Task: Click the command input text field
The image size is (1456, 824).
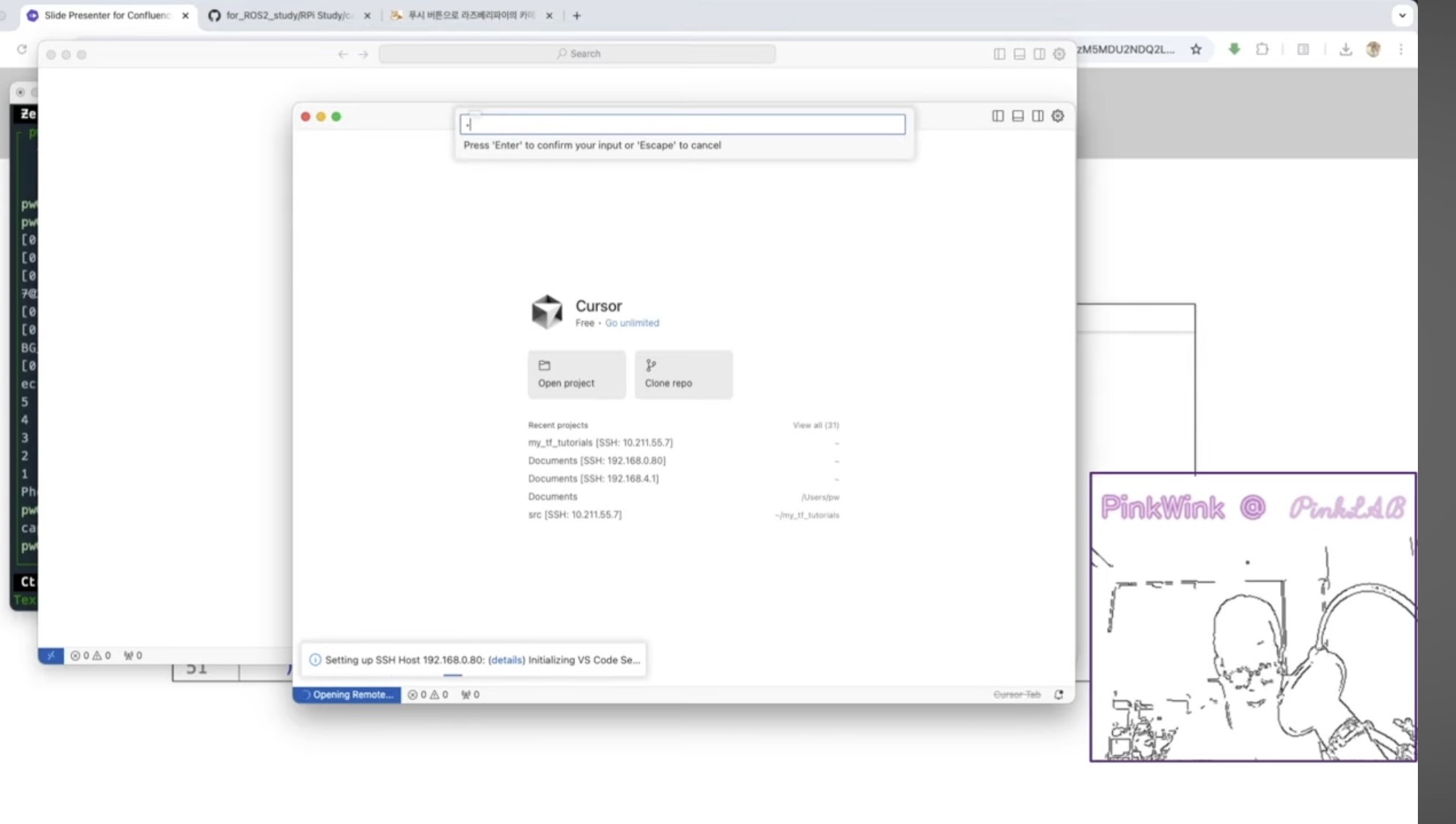Action: click(682, 124)
